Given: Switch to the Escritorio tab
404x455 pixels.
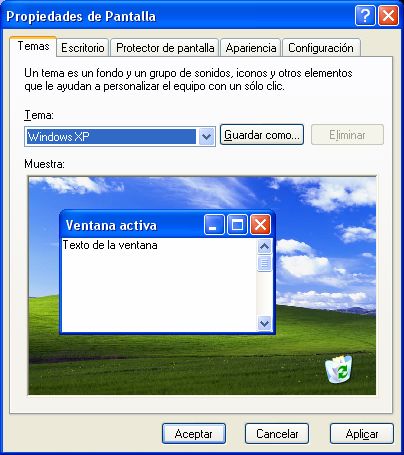Looking at the screenshot, I should pos(83,48).
